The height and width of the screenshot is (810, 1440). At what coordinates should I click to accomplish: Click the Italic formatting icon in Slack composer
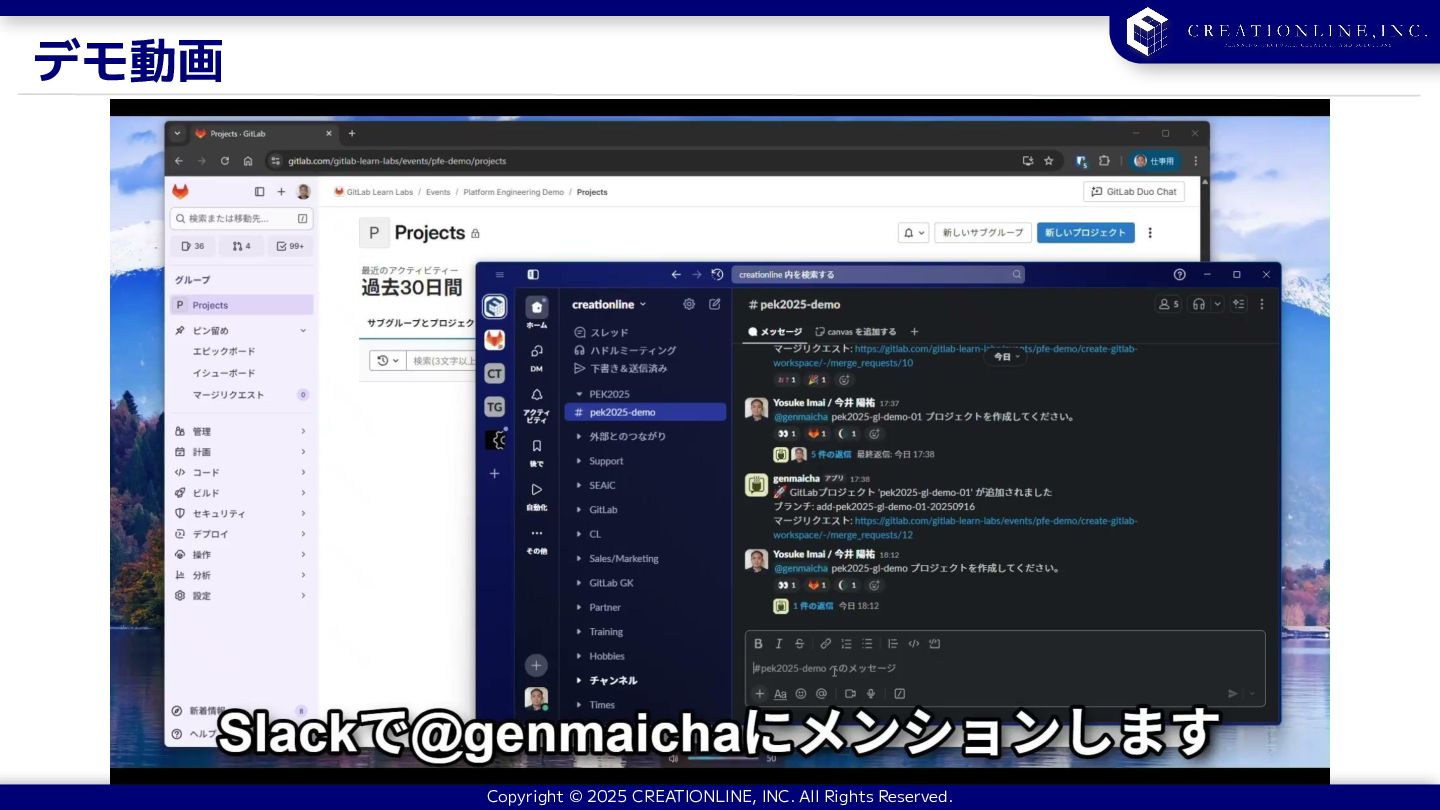(779, 644)
